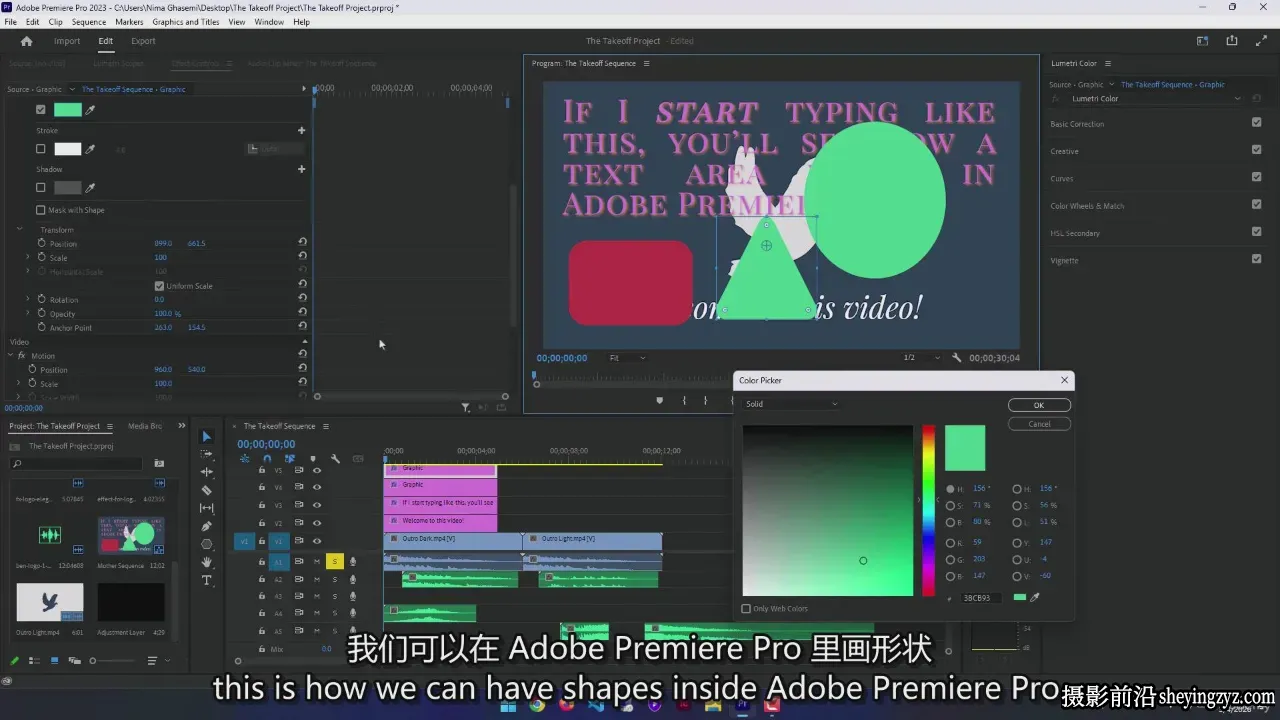Pick fill color with the eyedropper
The width and height of the screenshot is (1280, 720).
(x=90, y=110)
